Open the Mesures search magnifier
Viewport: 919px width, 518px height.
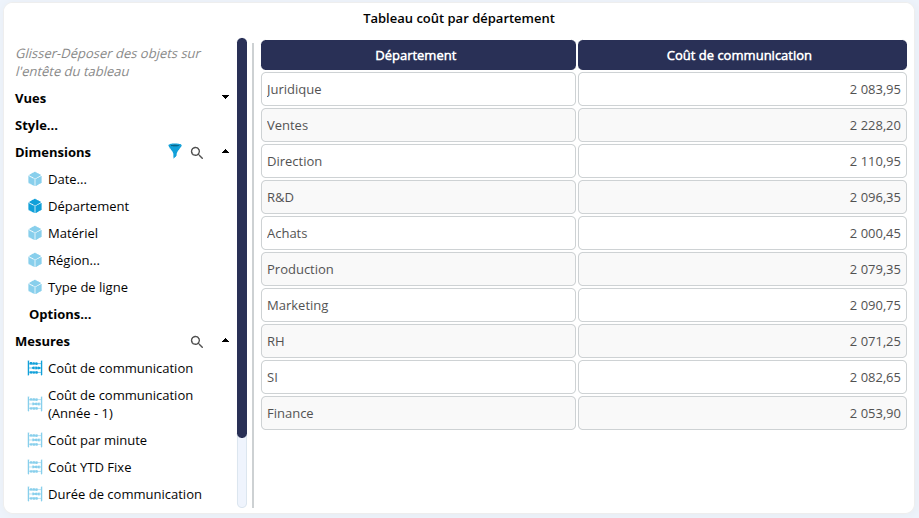click(x=197, y=342)
